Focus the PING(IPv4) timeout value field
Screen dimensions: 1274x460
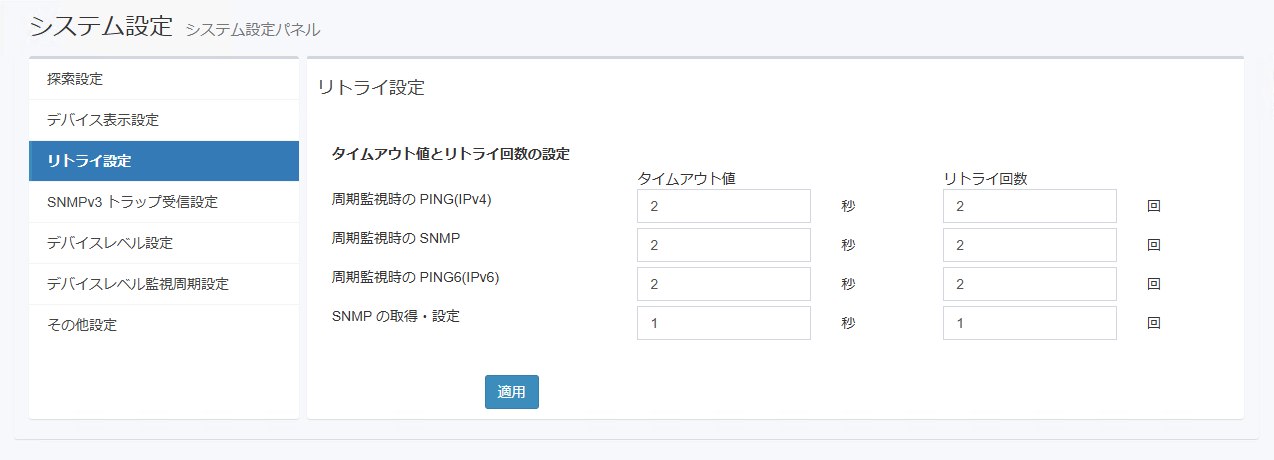pos(723,206)
